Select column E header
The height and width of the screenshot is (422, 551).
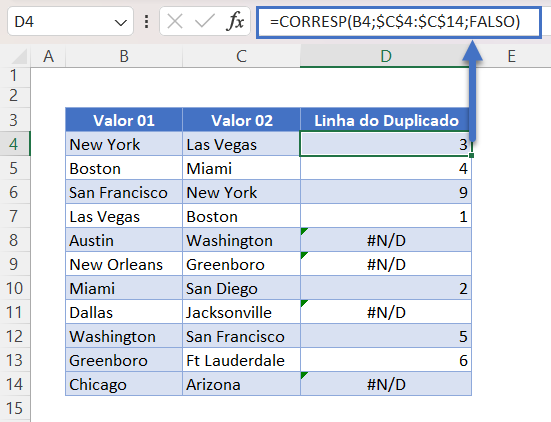coord(511,56)
